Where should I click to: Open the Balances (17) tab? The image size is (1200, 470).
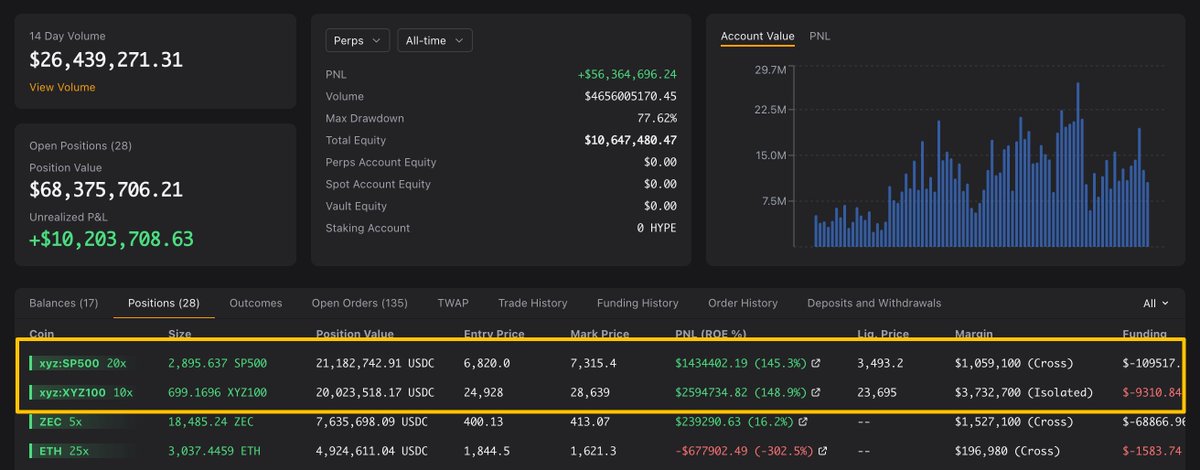coord(63,303)
